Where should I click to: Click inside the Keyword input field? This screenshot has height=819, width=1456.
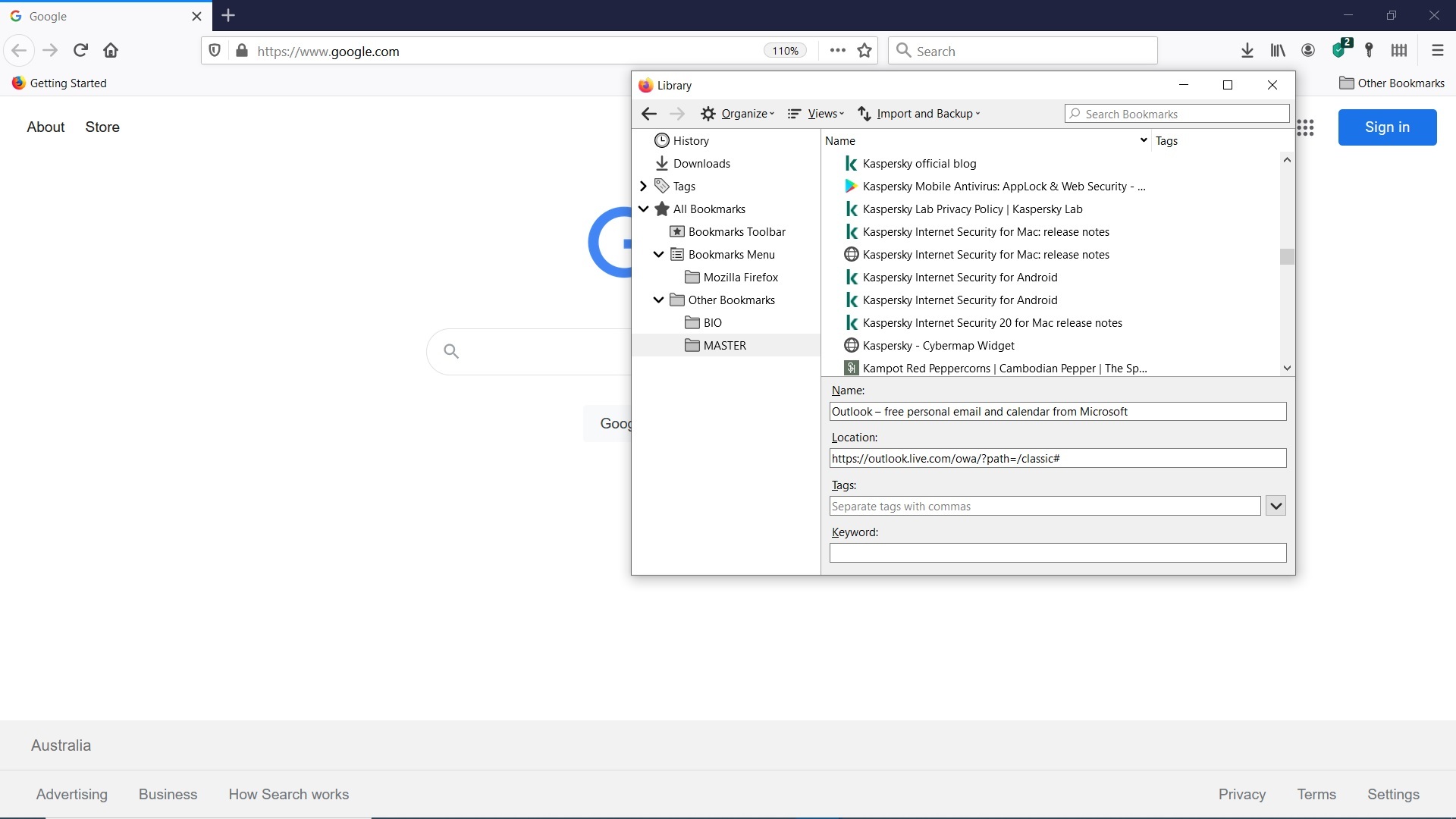(x=1057, y=553)
